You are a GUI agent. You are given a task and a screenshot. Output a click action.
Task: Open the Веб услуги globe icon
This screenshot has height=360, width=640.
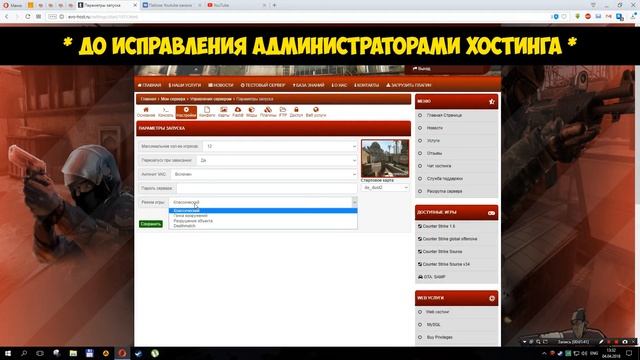click(316, 112)
